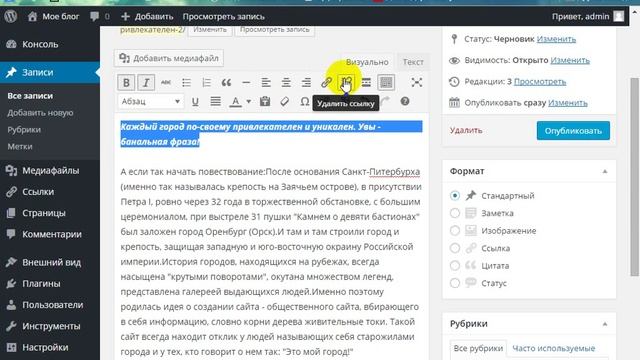This screenshot has width=640, height=360.
Task: Apply strikethrough with the ABC icon
Action: [166, 82]
